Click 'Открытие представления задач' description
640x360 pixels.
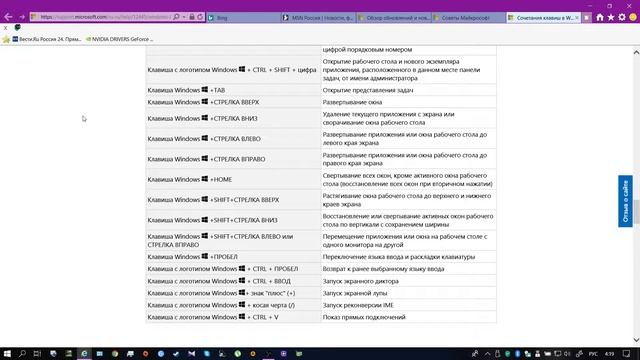pyautogui.click(x=368, y=90)
